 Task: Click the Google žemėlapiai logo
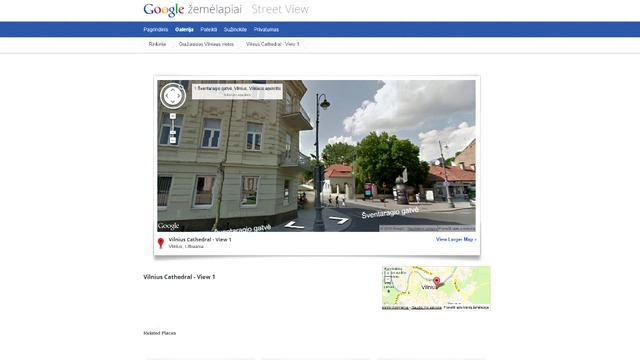(x=192, y=9)
